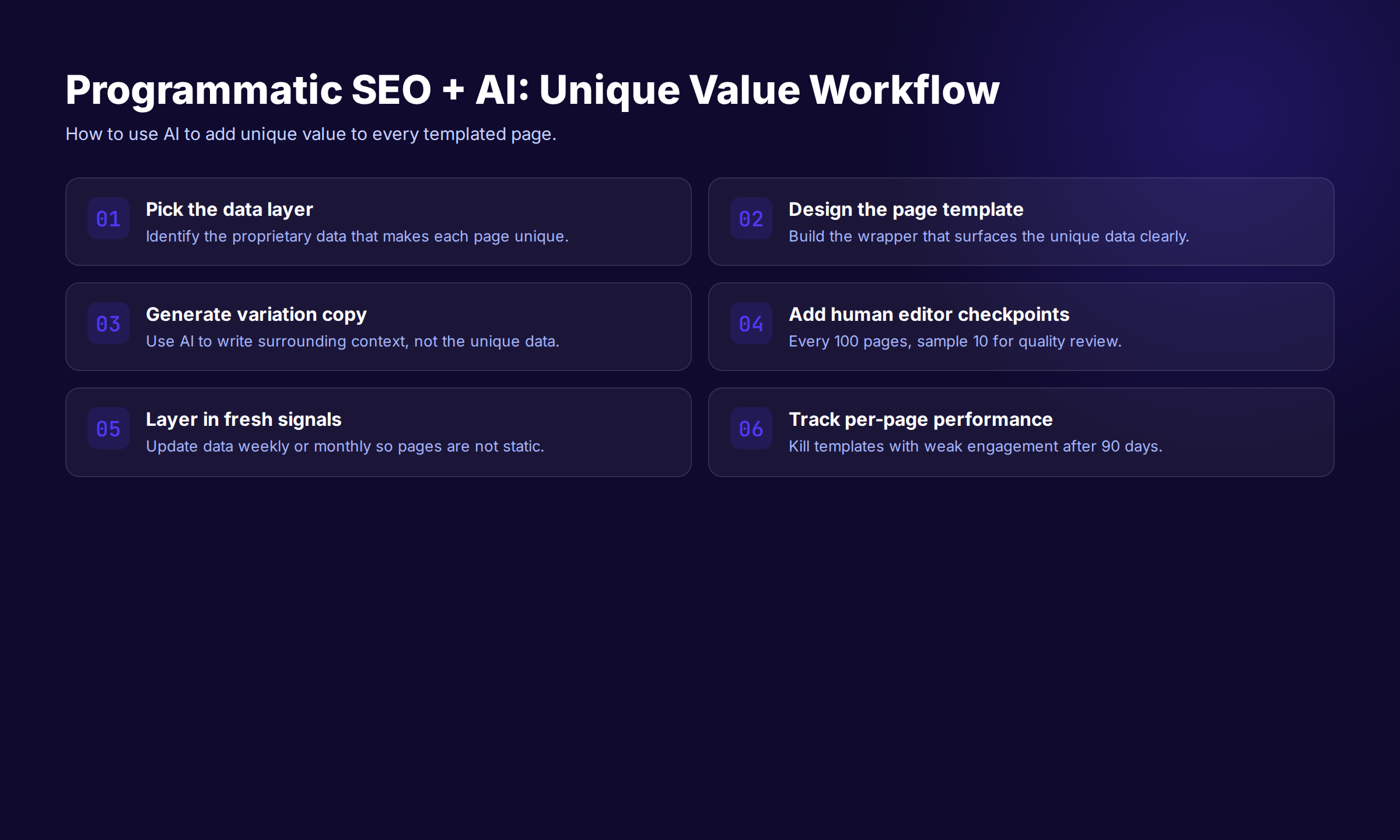Click 'Every 100 pages, sample 10' description
Image resolution: width=1400 pixels, height=840 pixels.
click(x=955, y=341)
